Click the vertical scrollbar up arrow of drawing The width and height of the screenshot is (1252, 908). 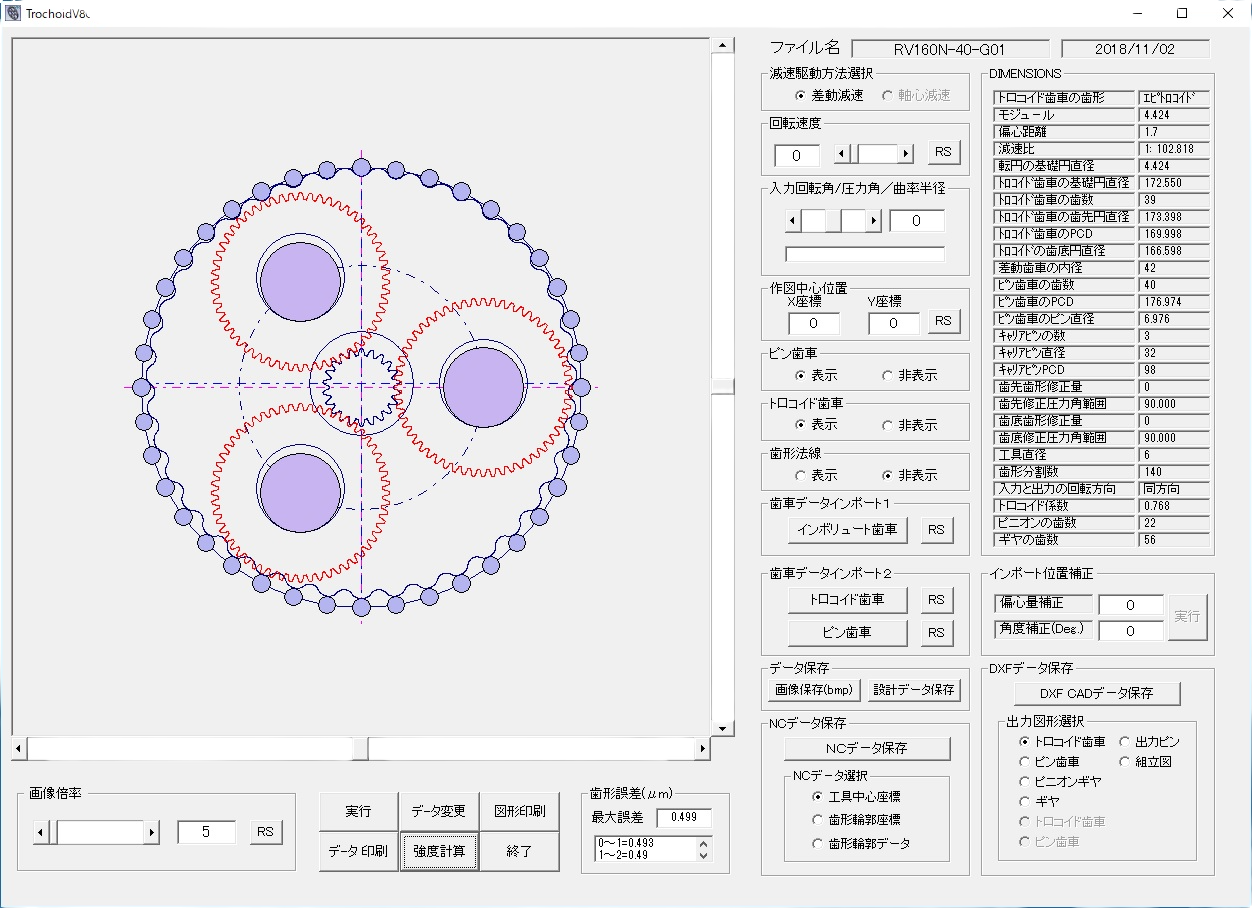[722, 45]
